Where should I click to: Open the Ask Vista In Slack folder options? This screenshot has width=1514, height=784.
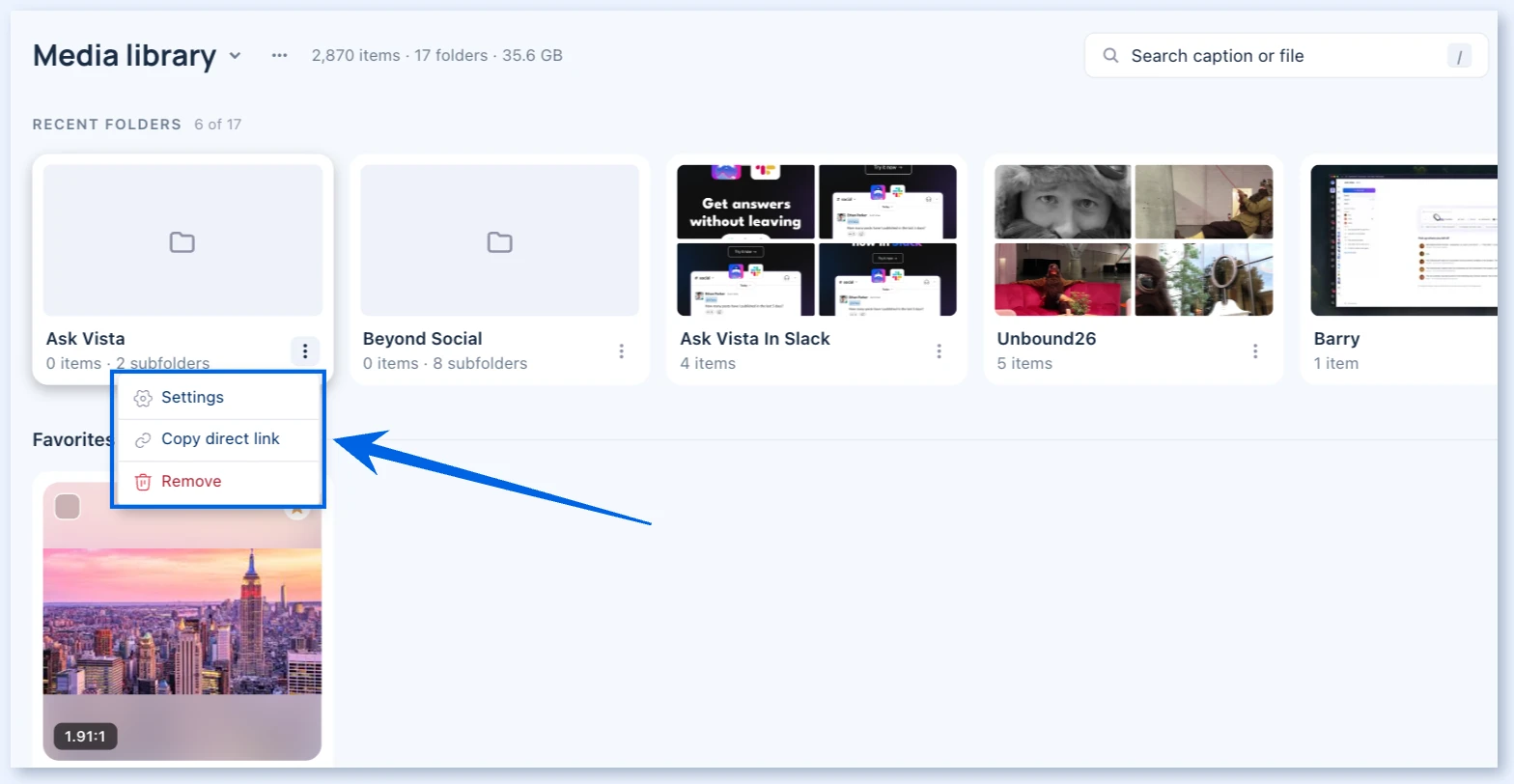(x=939, y=350)
